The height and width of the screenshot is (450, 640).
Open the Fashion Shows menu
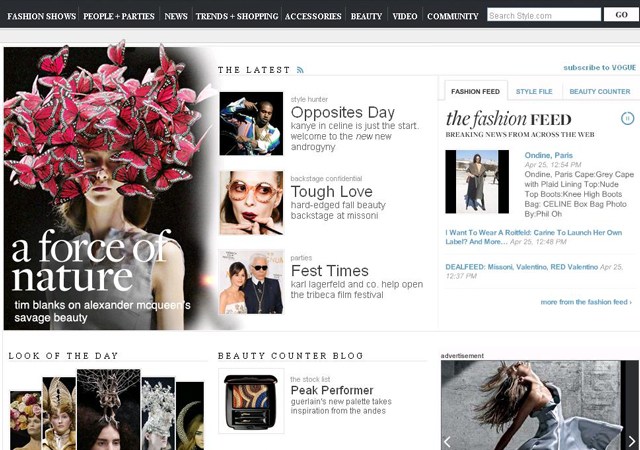click(41, 16)
